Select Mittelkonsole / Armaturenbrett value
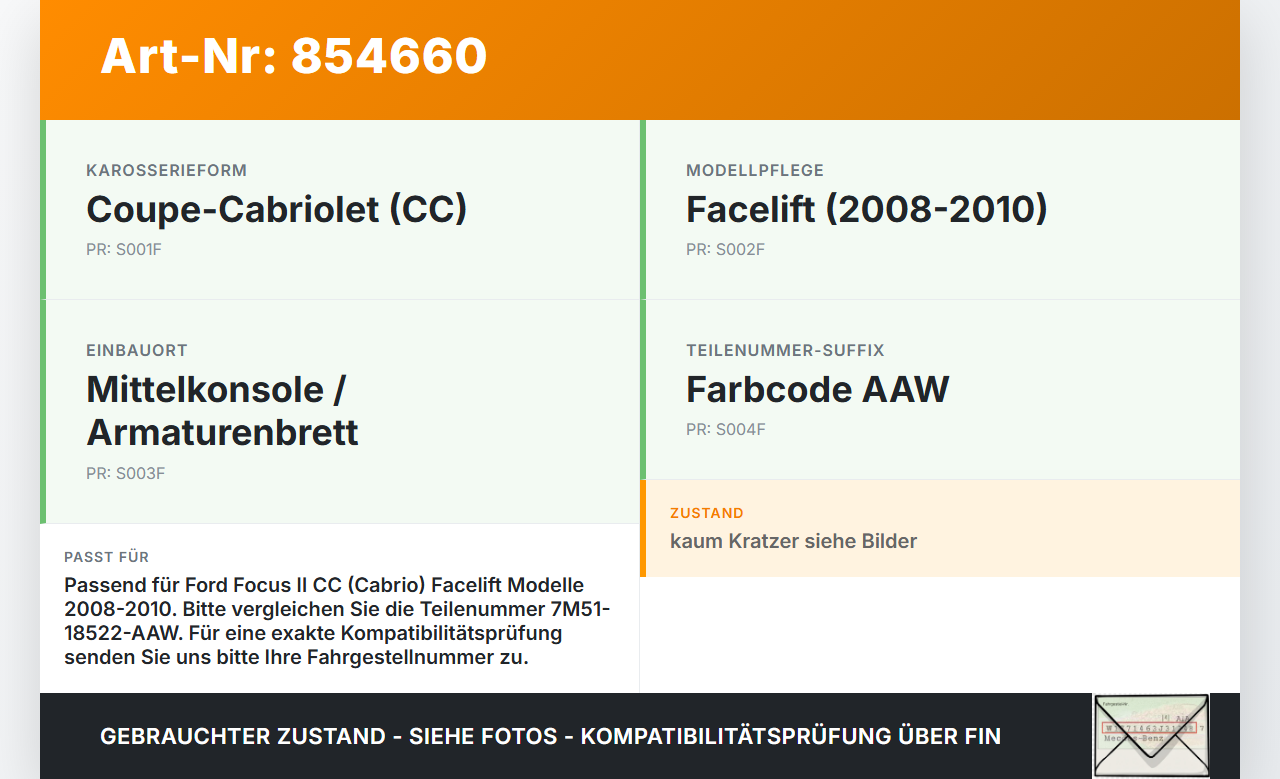1280x779 pixels. pos(222,411)
